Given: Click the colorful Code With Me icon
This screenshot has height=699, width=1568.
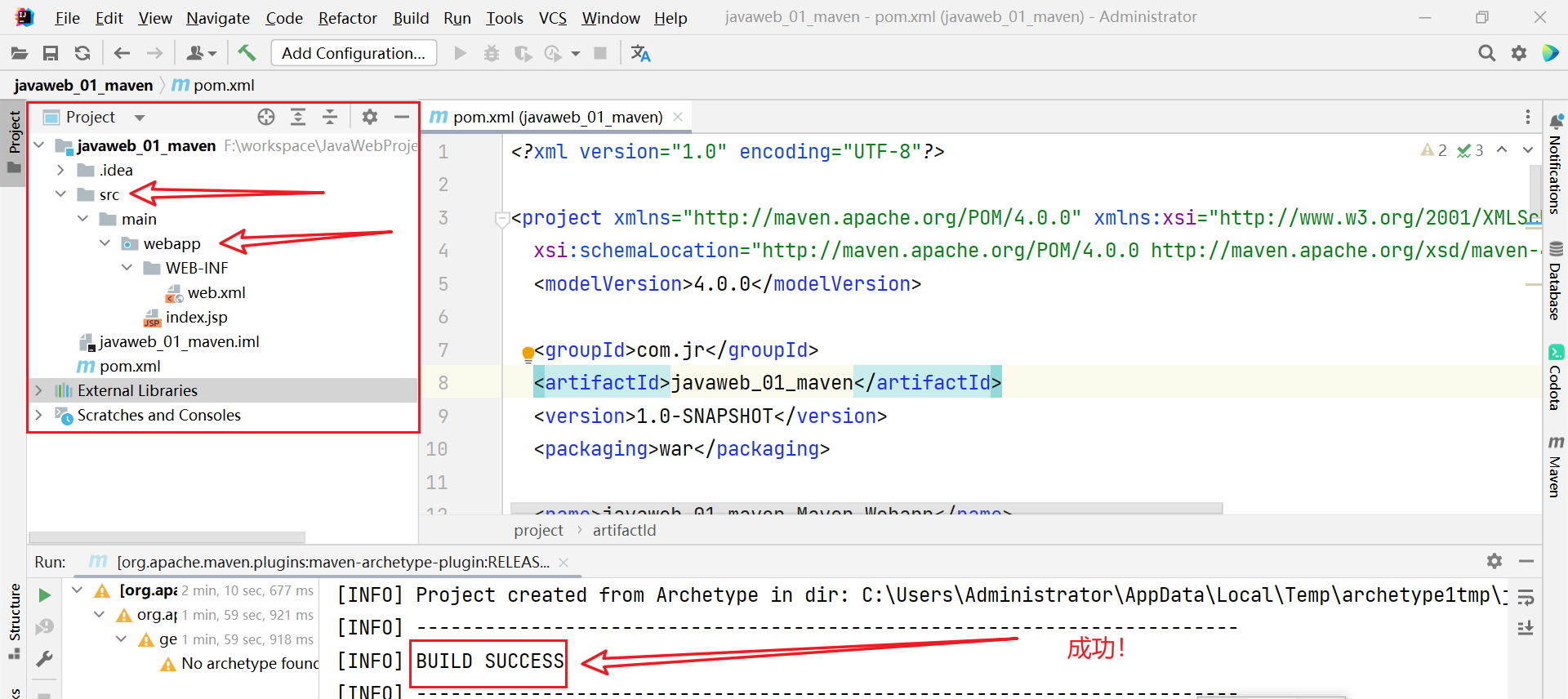Looking at the screenshot, I should pyautogui.click(x=1550, y=53).
